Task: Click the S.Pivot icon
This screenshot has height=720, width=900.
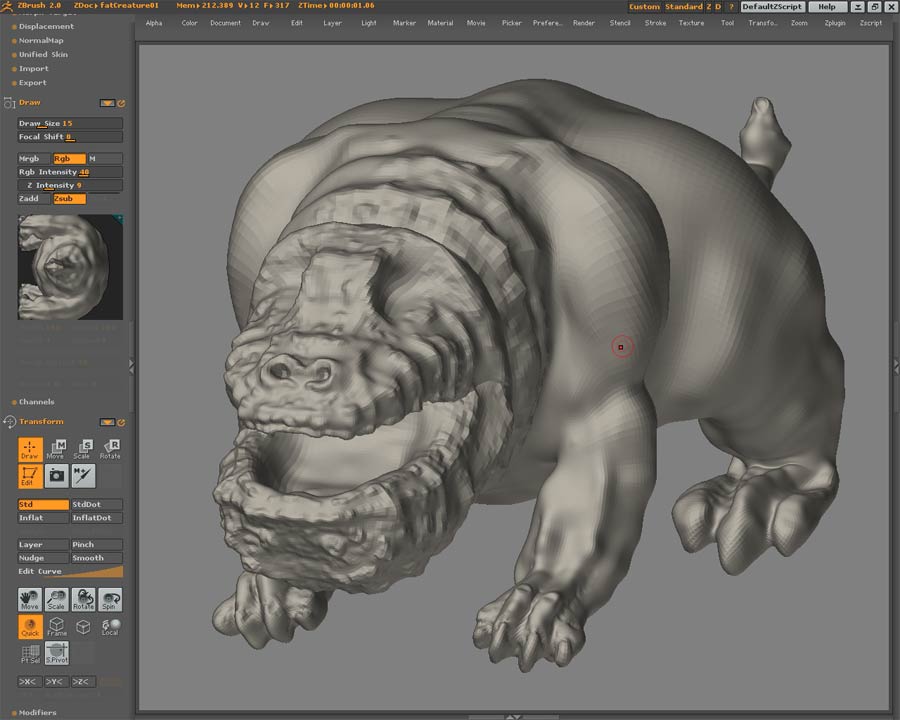Action: (57, 653)
